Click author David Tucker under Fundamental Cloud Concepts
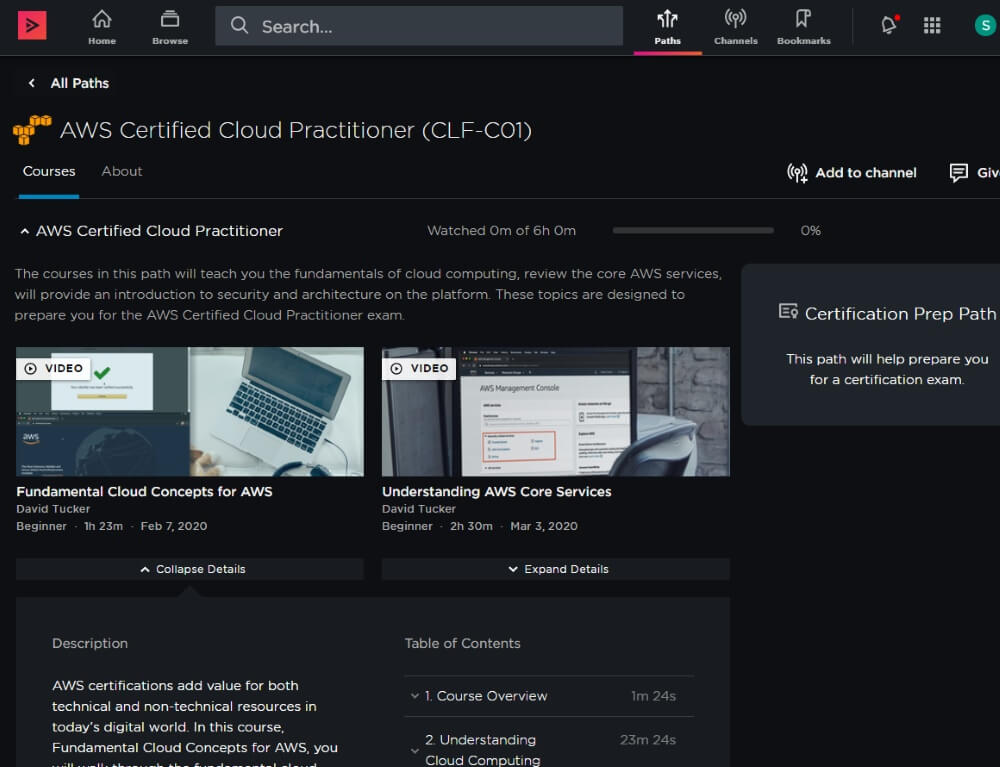 click(x=53, y=509)
